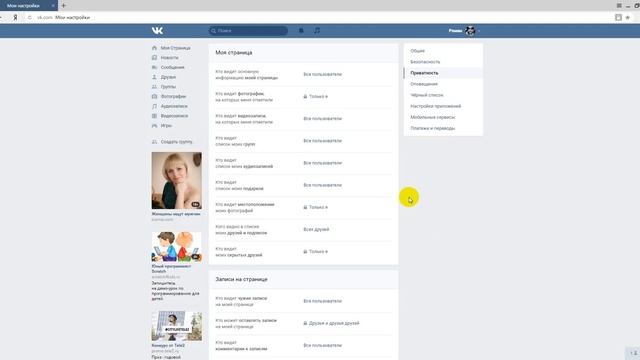Screen dimensions: 640x360
Task: Click the Женщины ищут мужчин ad link
Action: tap(176, 214)
